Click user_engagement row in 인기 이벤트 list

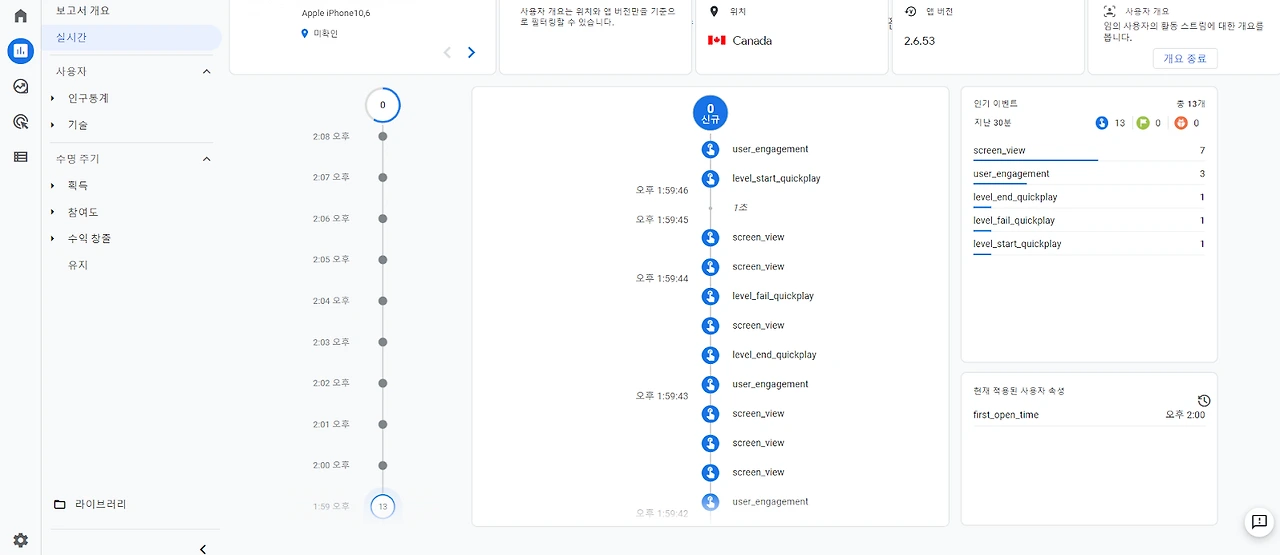[x=1089, y=174]
